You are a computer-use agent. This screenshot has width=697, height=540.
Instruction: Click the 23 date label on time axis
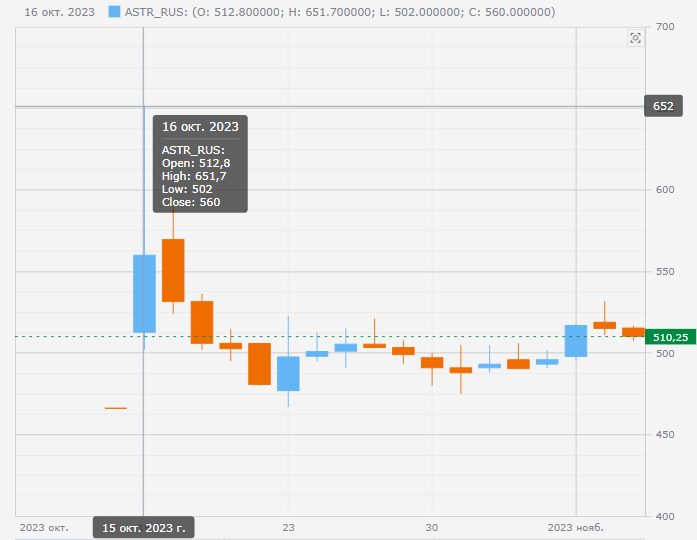[x=288, y=526]
